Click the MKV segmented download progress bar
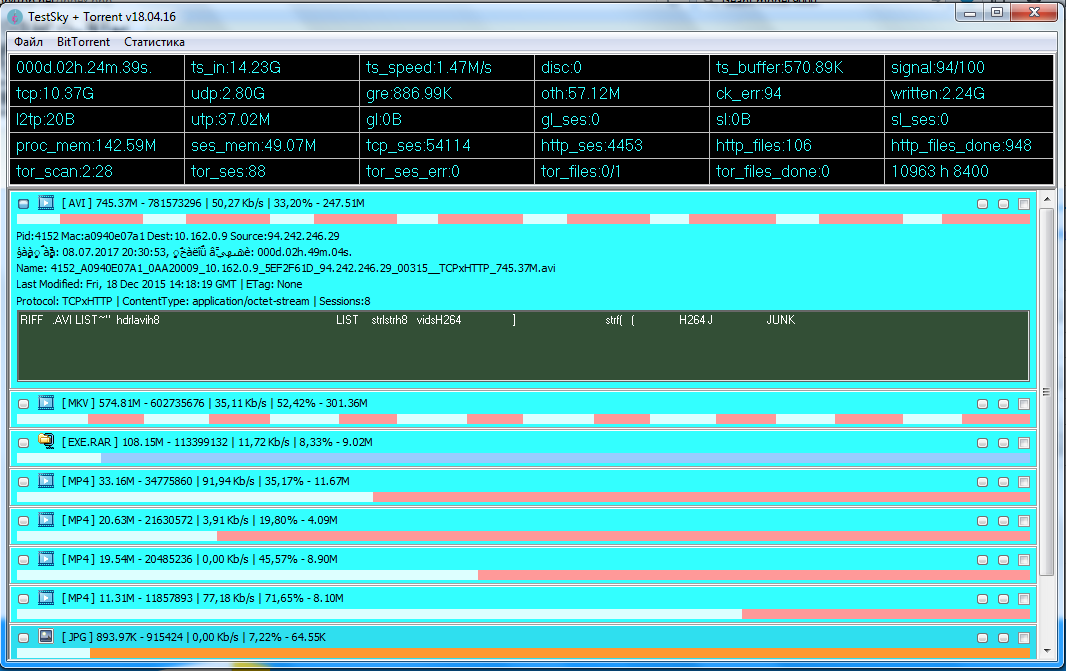Viewport: 1066px width, 671px height. coord(523,418)
